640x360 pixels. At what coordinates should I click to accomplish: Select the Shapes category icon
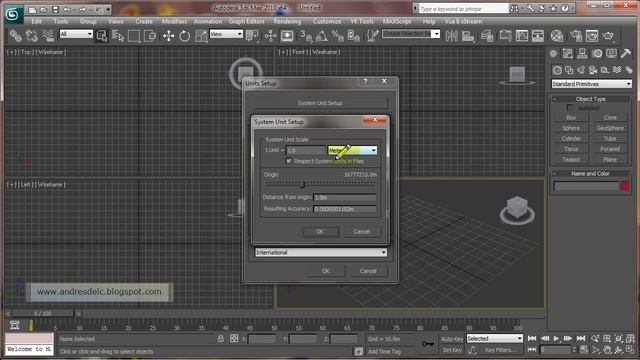[569, 70]
